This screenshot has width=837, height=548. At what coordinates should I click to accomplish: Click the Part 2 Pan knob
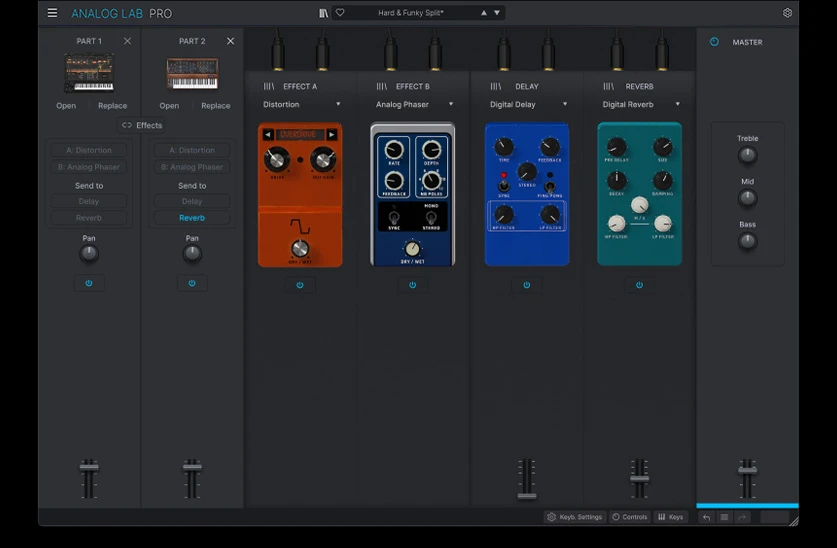[192, 254]
